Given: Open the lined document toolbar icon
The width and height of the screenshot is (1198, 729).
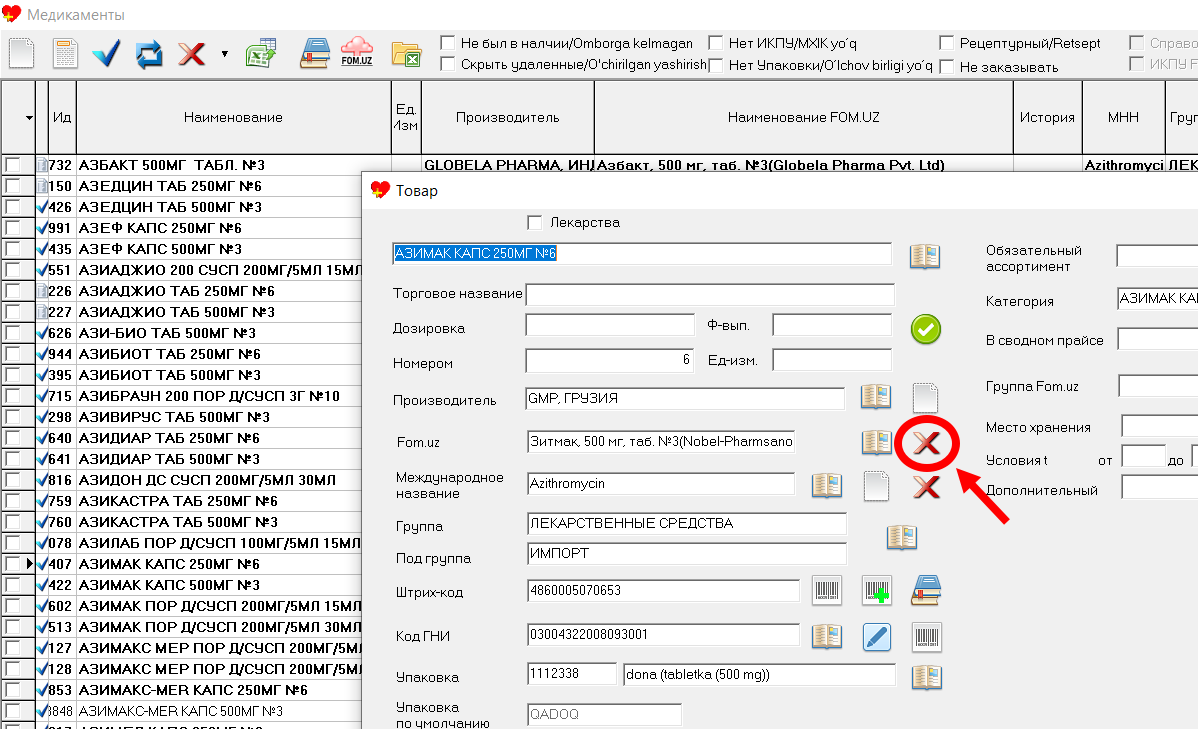Looking at the screenshot, I should (x=65, y=53).
